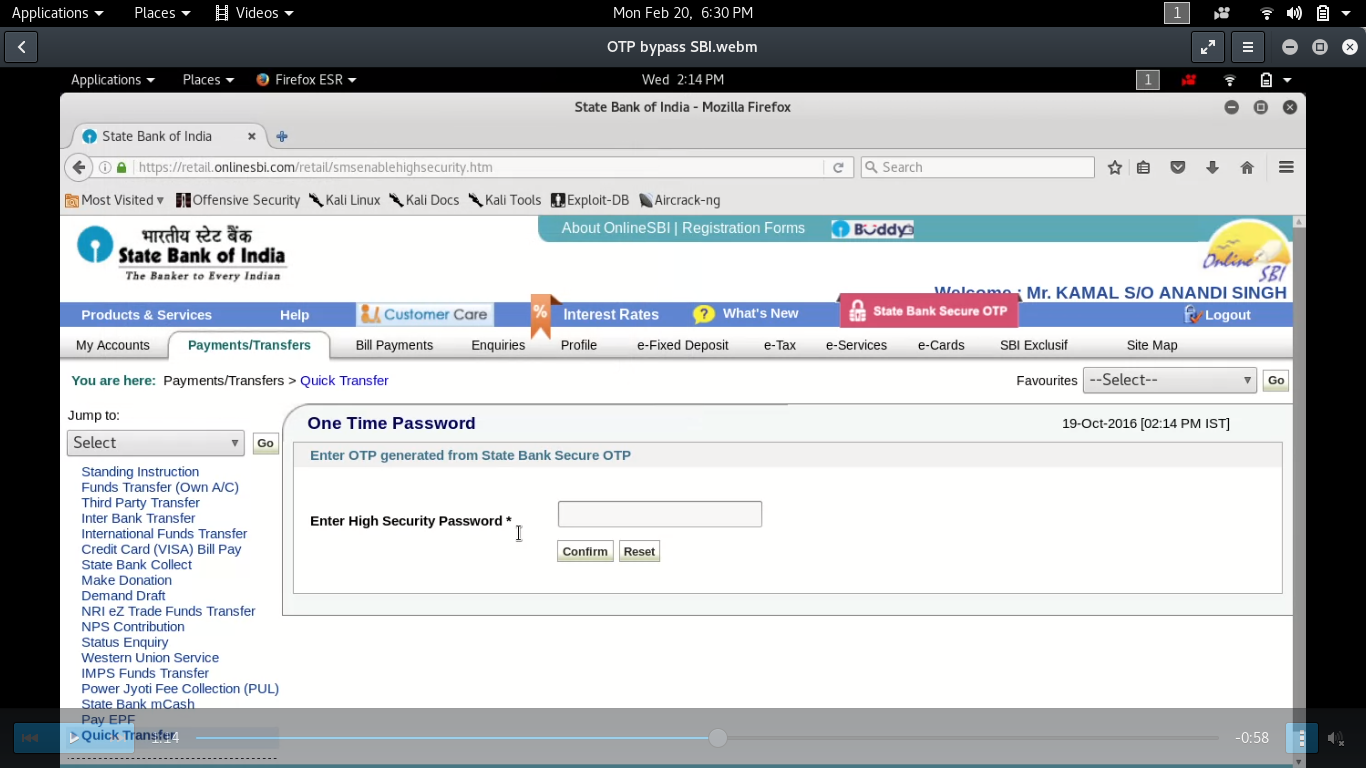The image size is (1366, 768).
Task: Click Quick Transfer breadcrumb link
Action: pyautogui.click(x=344, y=381)
